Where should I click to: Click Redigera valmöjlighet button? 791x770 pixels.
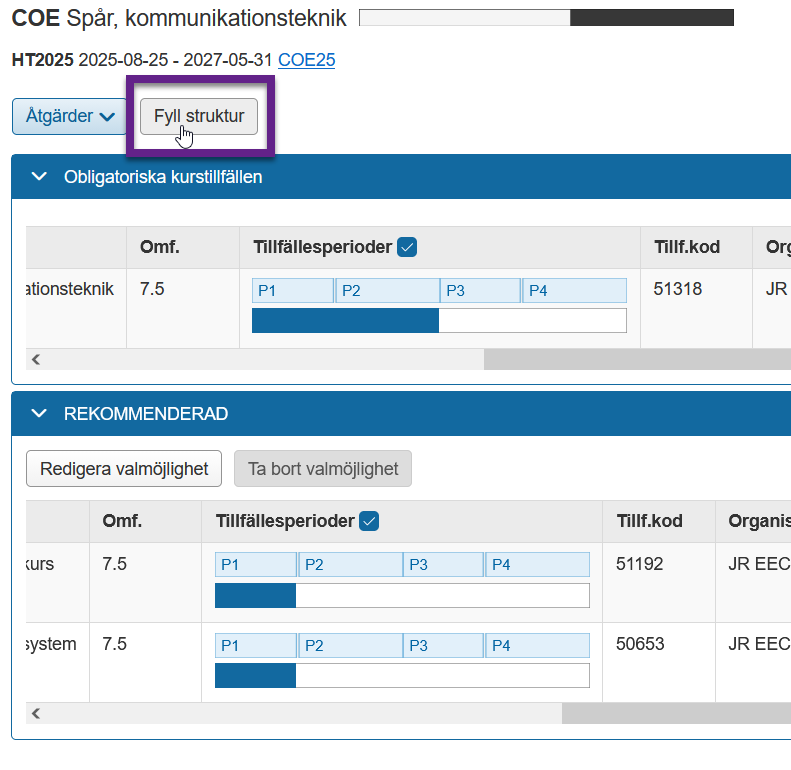124,468
